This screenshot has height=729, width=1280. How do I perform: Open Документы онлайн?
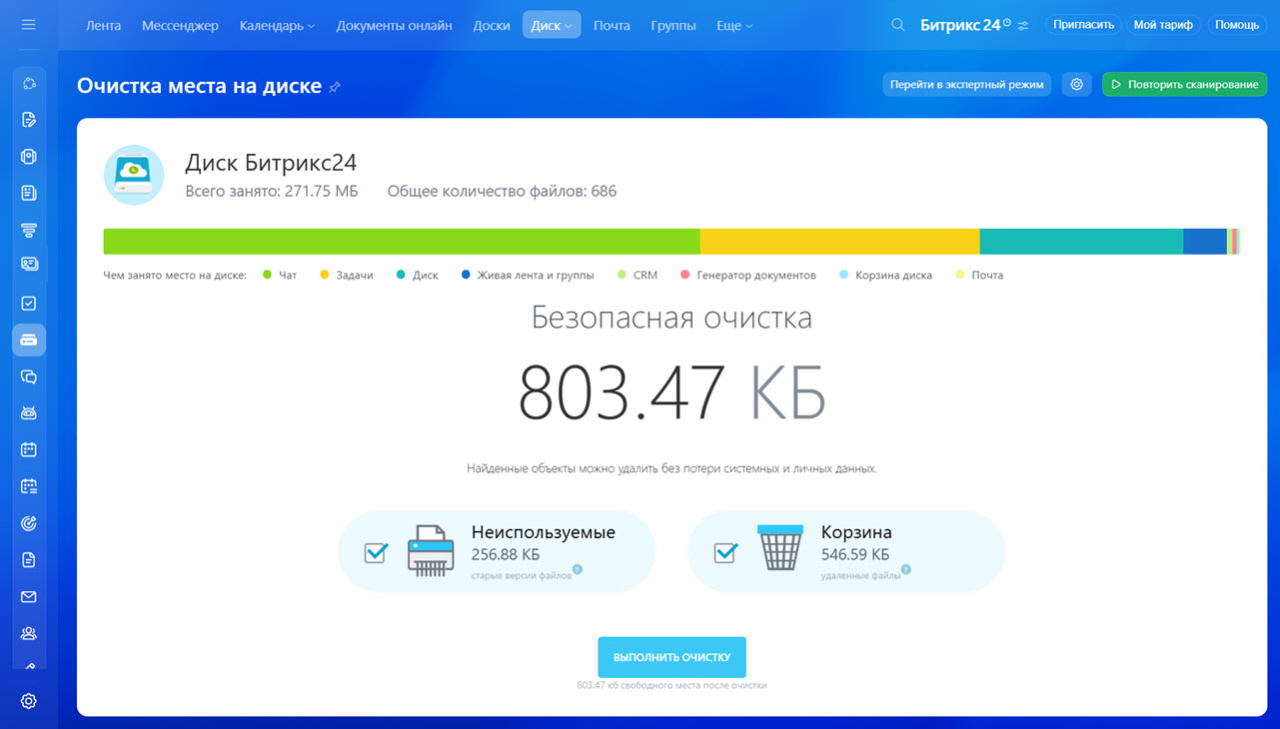[x=394, y=25]
